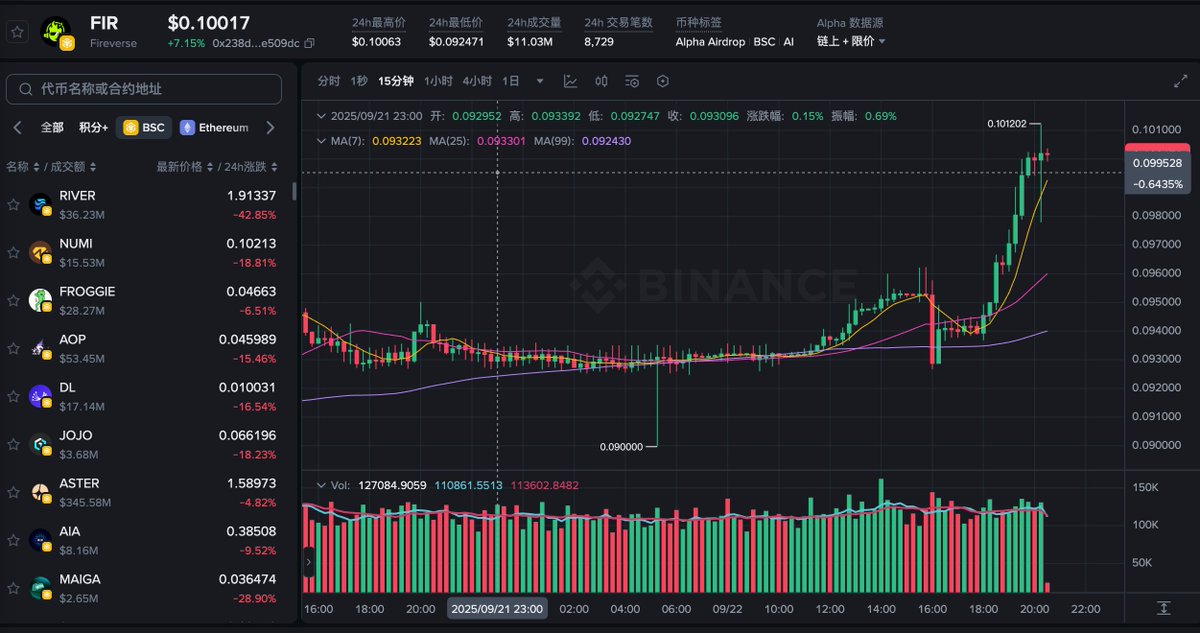Image resolution: width=1200 pixels, height=633 pixels.
Task: Click the MA(99) value 0.092430
Action: (x=608, y=141)
